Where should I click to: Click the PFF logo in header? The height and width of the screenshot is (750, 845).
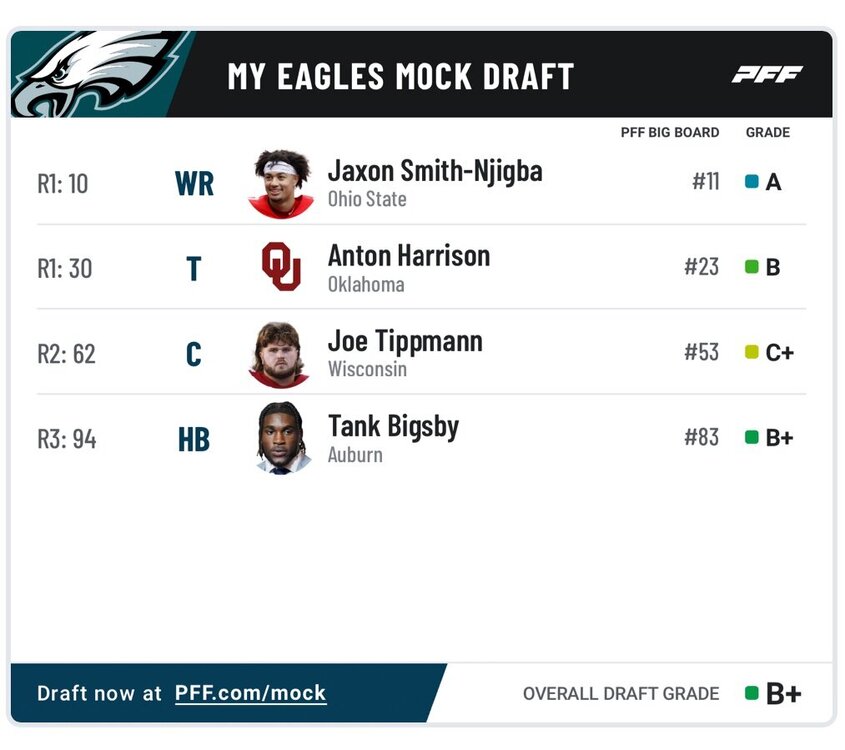(767, 74)
